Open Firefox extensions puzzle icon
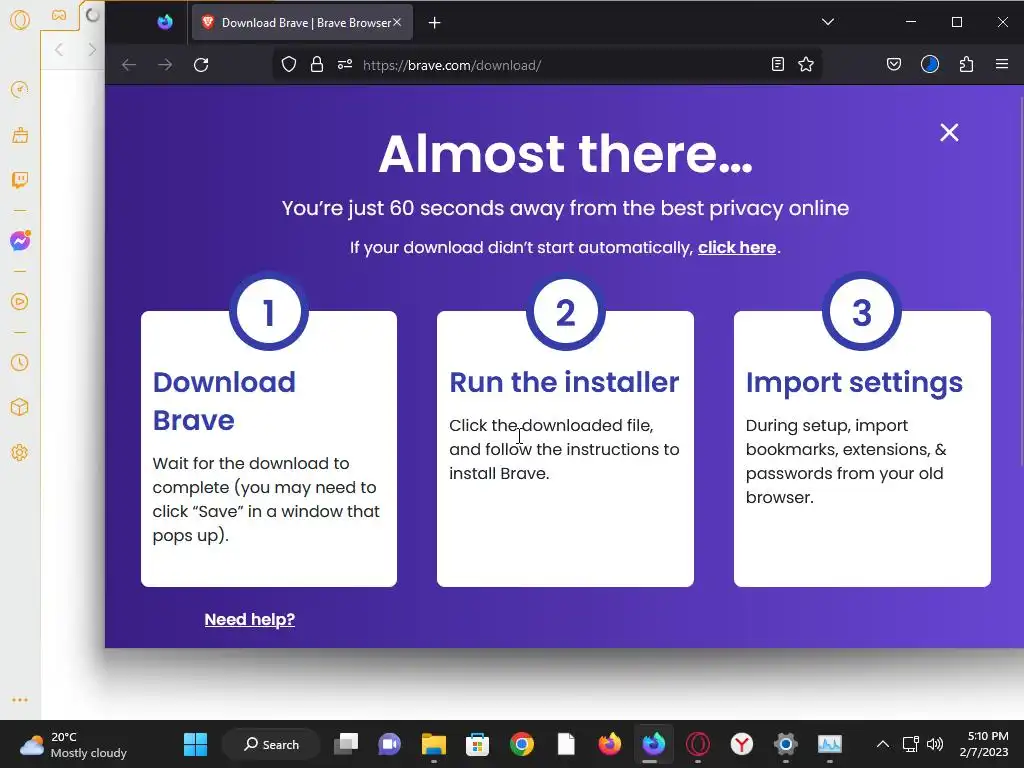 (967, 64)
